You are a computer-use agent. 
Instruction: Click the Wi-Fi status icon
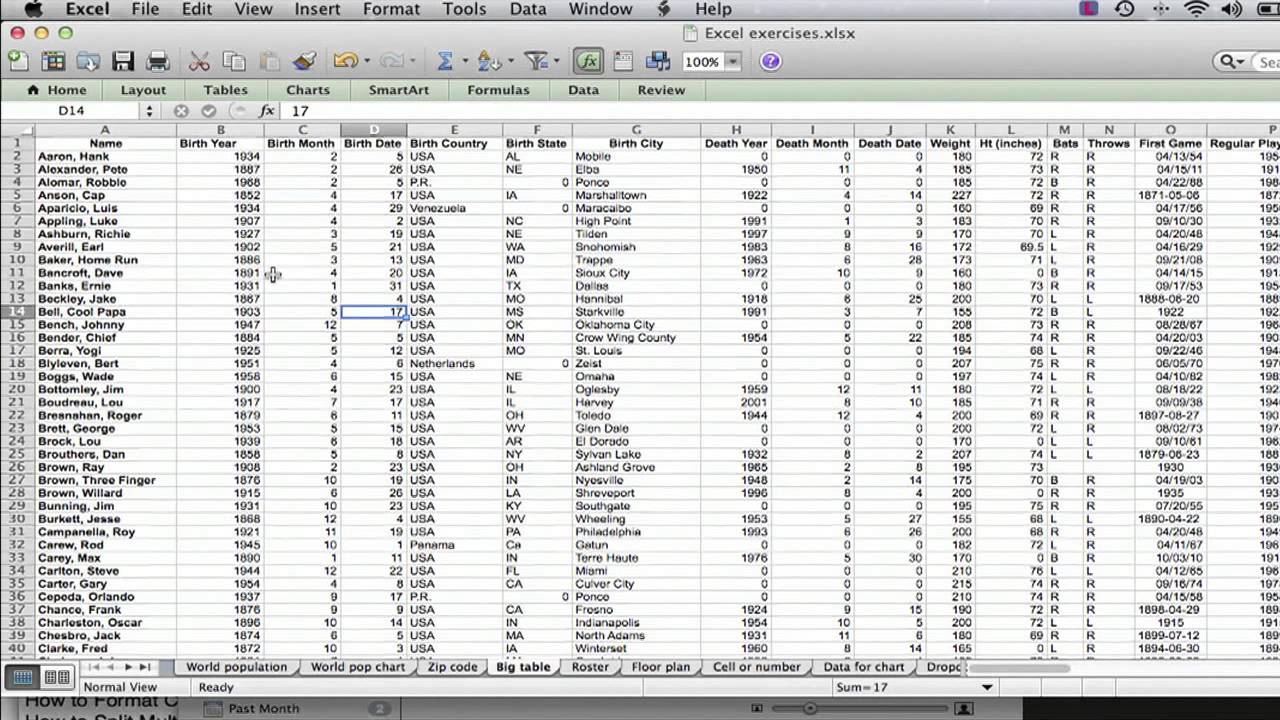click(1196, 9)
